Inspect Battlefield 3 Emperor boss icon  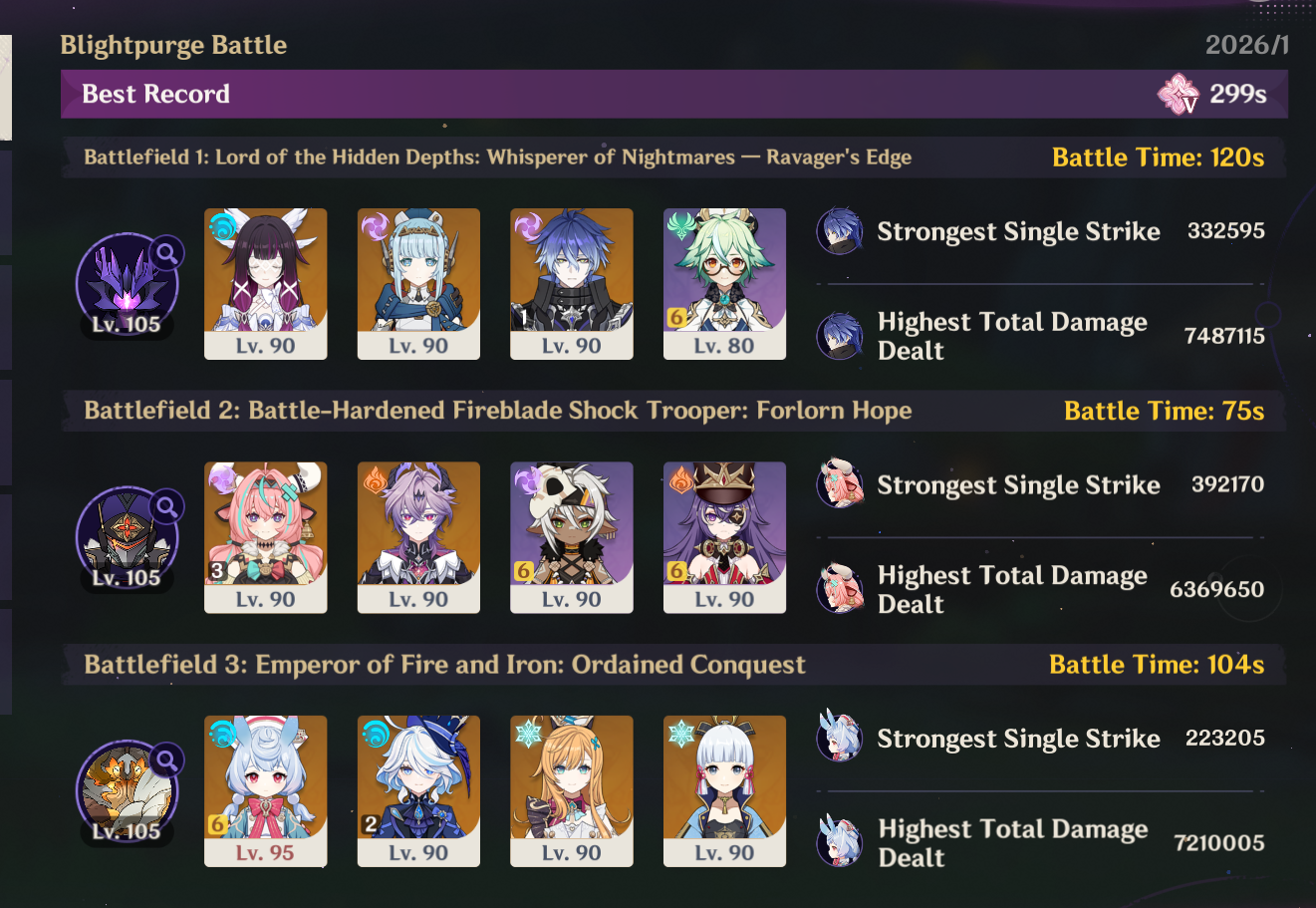(x=128, y=792)
